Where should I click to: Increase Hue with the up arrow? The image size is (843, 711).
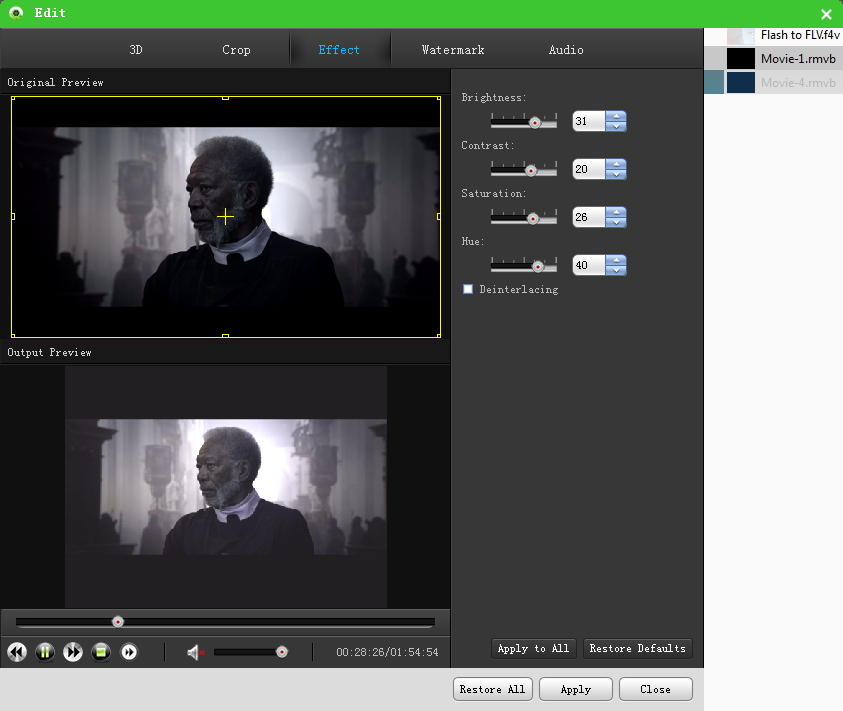616,259
